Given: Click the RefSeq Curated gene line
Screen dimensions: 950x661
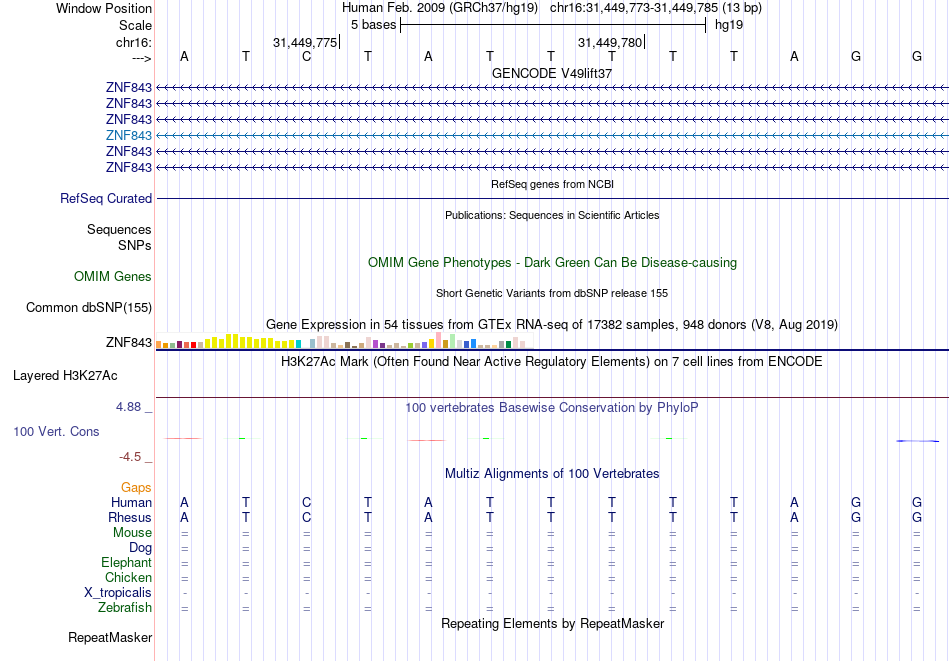Looking at the screenshot, I should click(552, 199).
